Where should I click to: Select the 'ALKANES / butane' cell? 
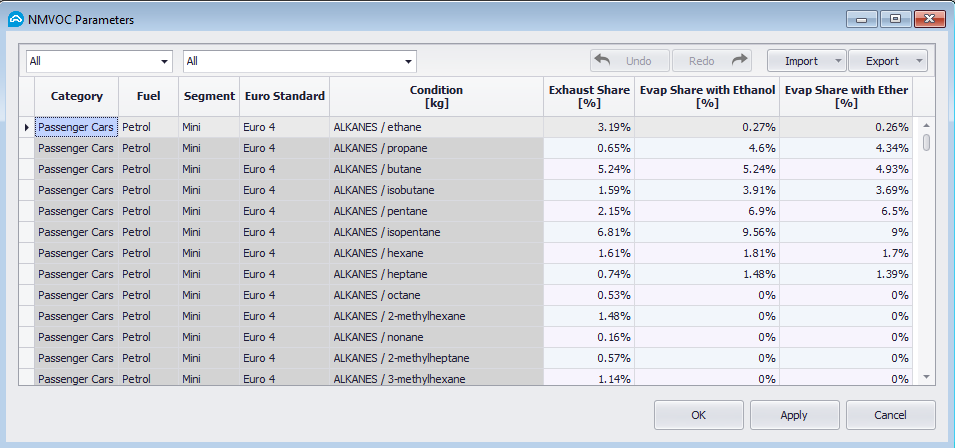click(x=436, y=169)
